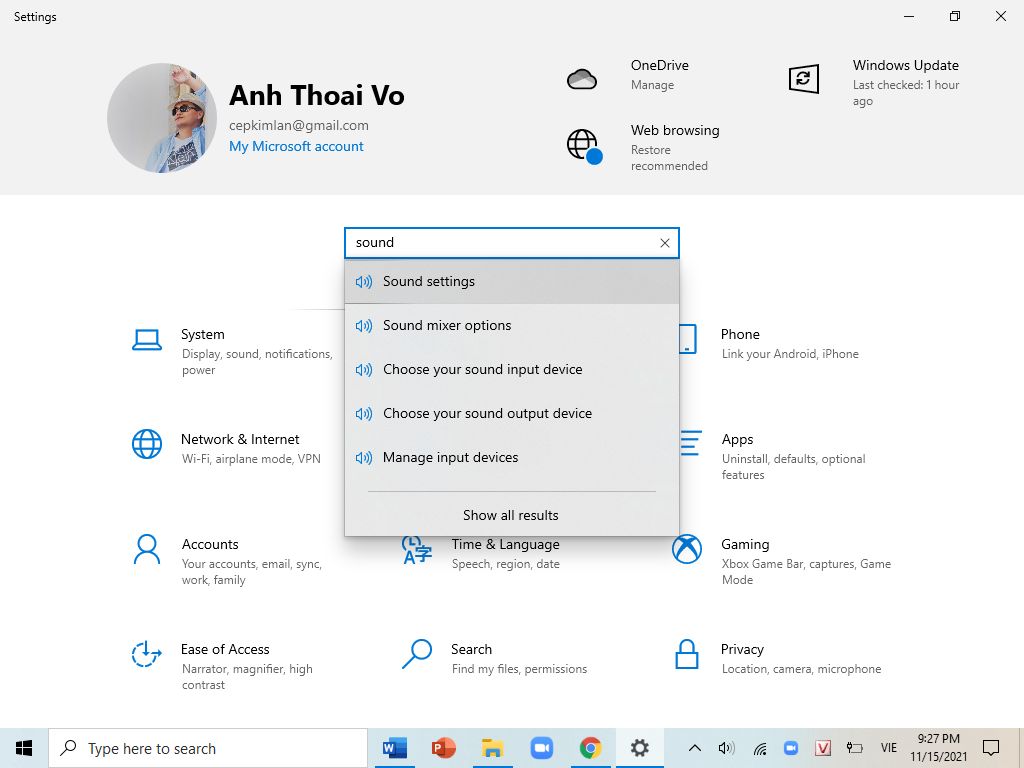
Task: Click the Windows Update refresh icon
Action: click(x=803, y=79)
